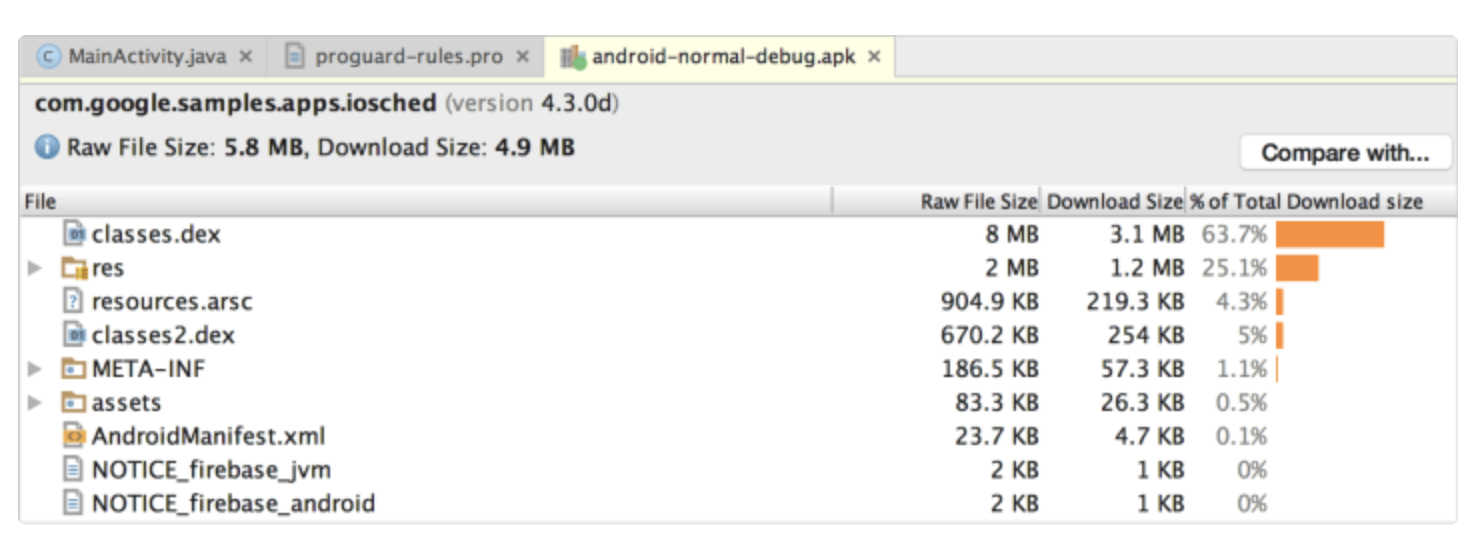Expand the assets folder arrow
The height and width of the screenshot is (542, 1480).
[36, 403]
